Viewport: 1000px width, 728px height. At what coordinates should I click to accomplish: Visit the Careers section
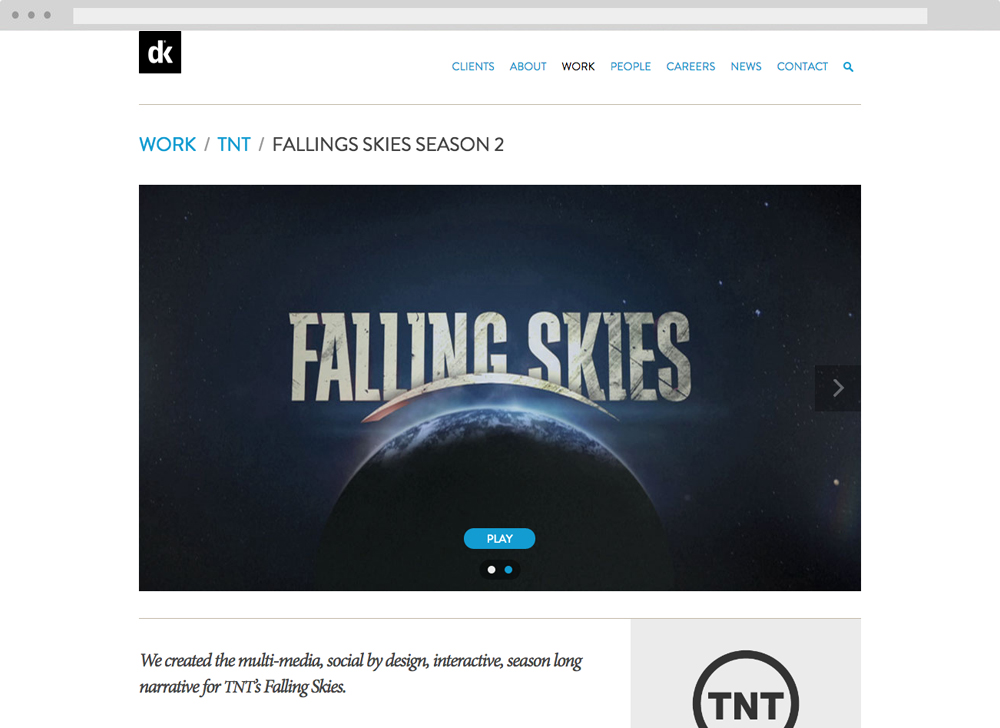[x=691, y=66]
